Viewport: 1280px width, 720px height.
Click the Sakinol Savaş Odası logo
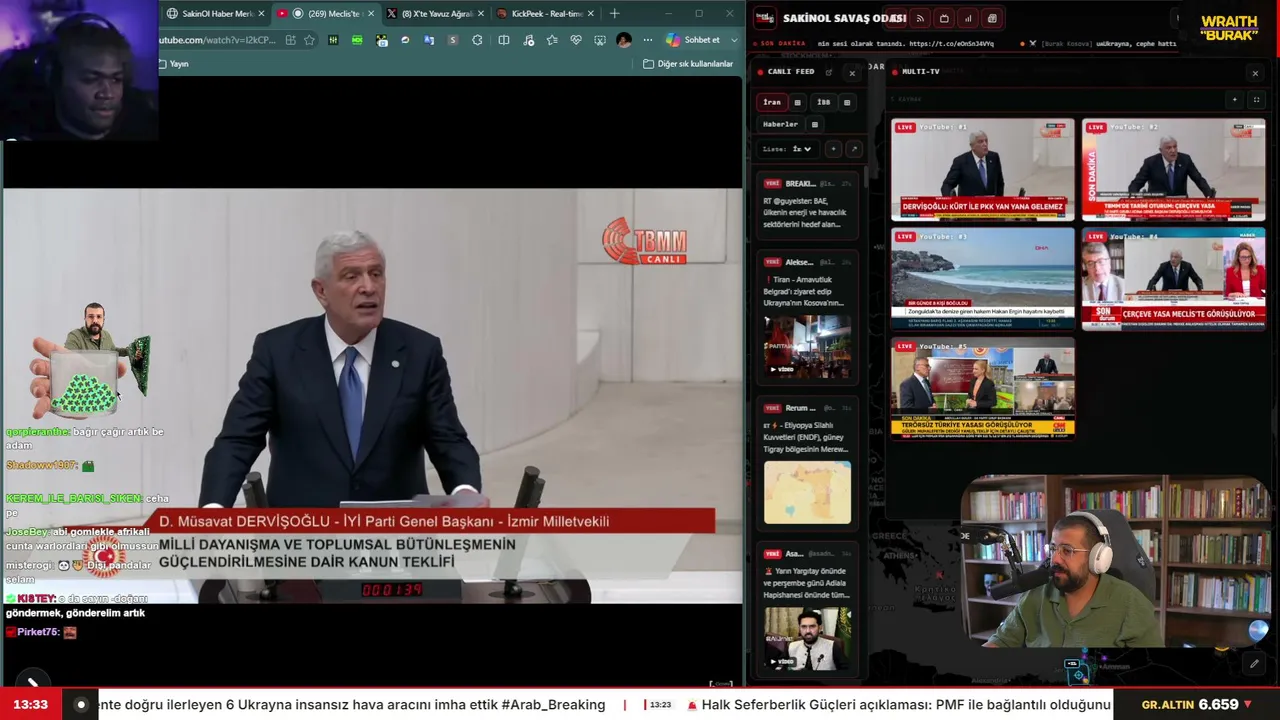(765, 18)
